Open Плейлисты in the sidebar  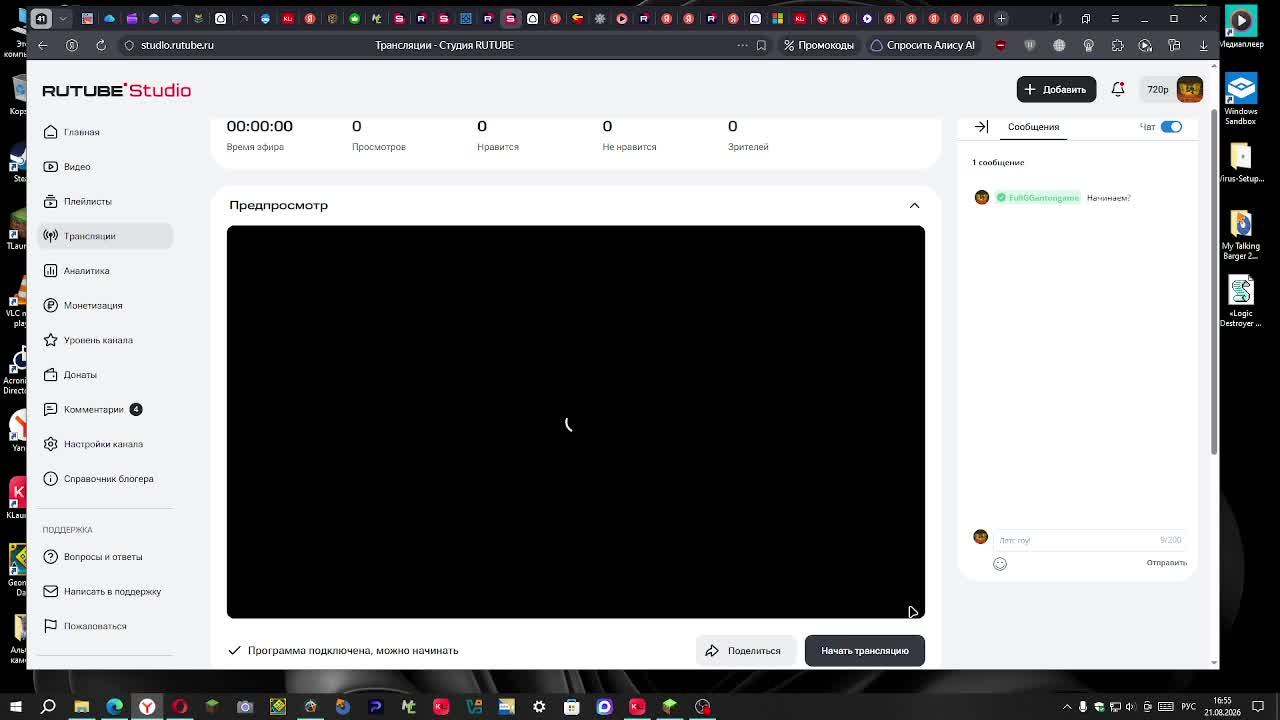click(x=105, y=201)
